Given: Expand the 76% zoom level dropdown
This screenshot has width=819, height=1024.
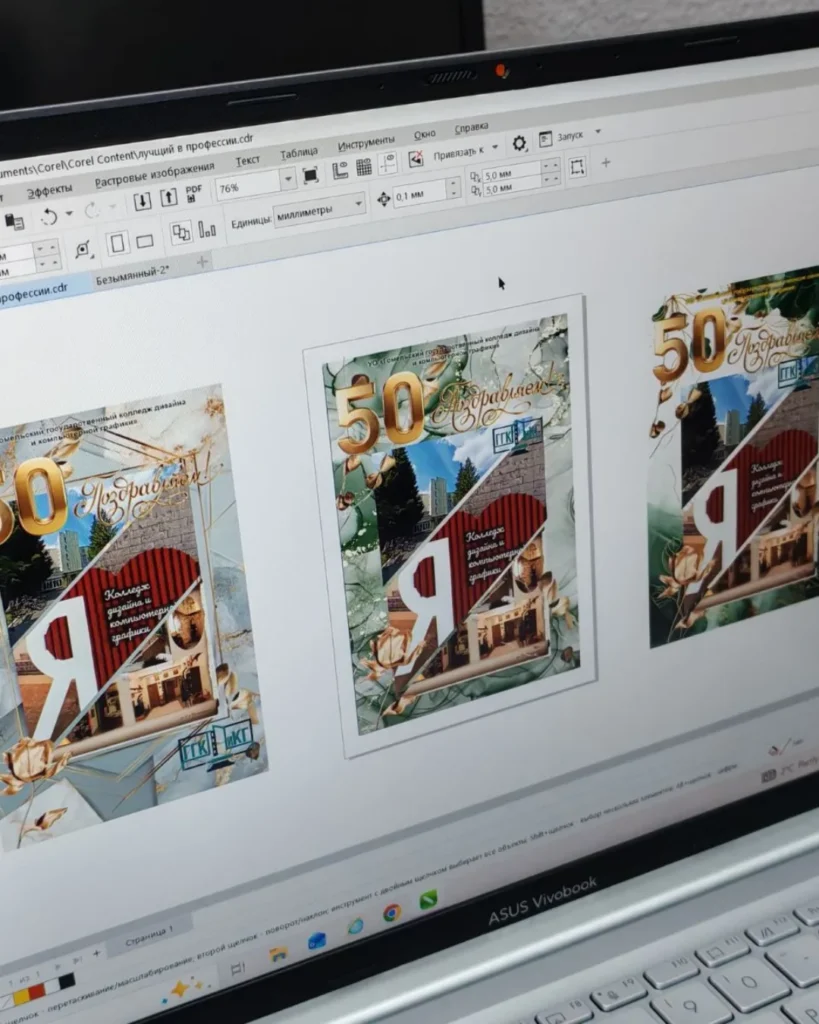Looking at the screenshot, I should click(x=288, y=179).
